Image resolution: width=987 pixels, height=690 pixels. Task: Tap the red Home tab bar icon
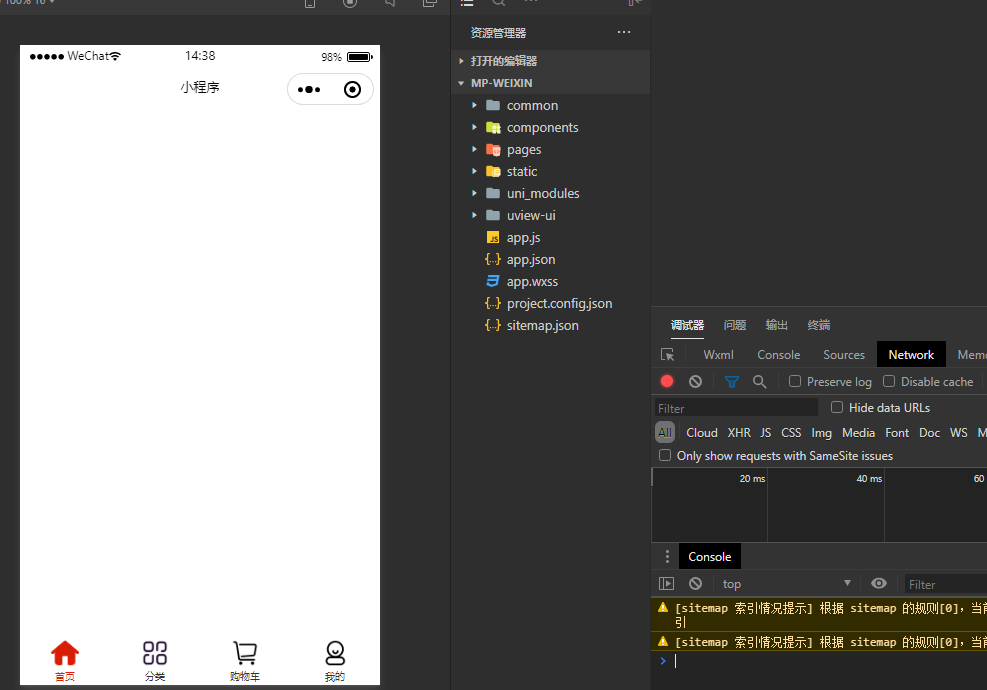pos(65,654)
